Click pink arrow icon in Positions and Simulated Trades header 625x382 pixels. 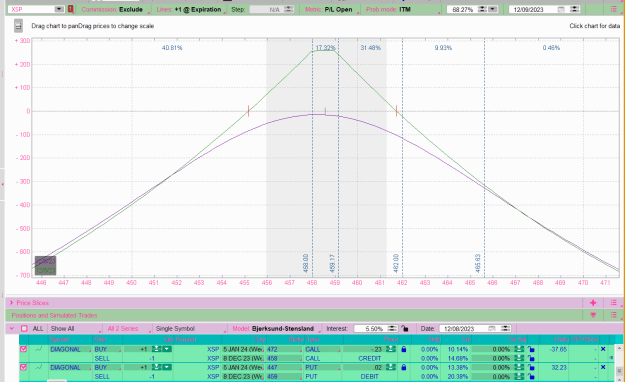(x=593, y=315)
